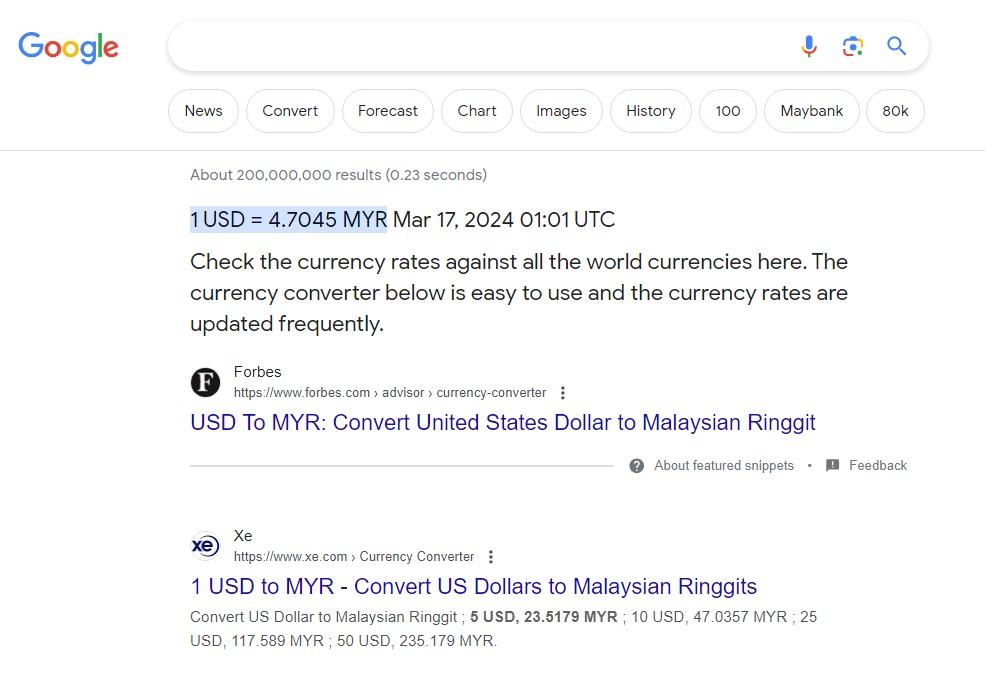Screen dimensions: 985x689
Task: Click the Xe URL breadcrumb
Action: coord(354,556)
